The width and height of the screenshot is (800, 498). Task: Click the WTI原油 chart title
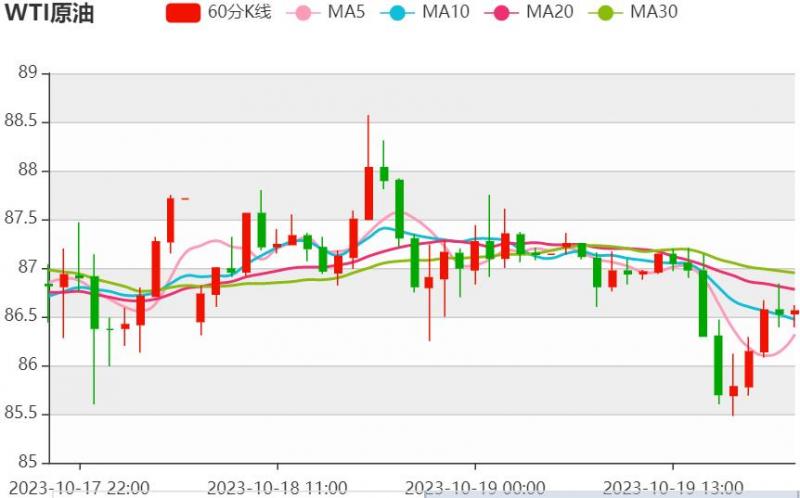pyautogui.click(x=49, y=13)
